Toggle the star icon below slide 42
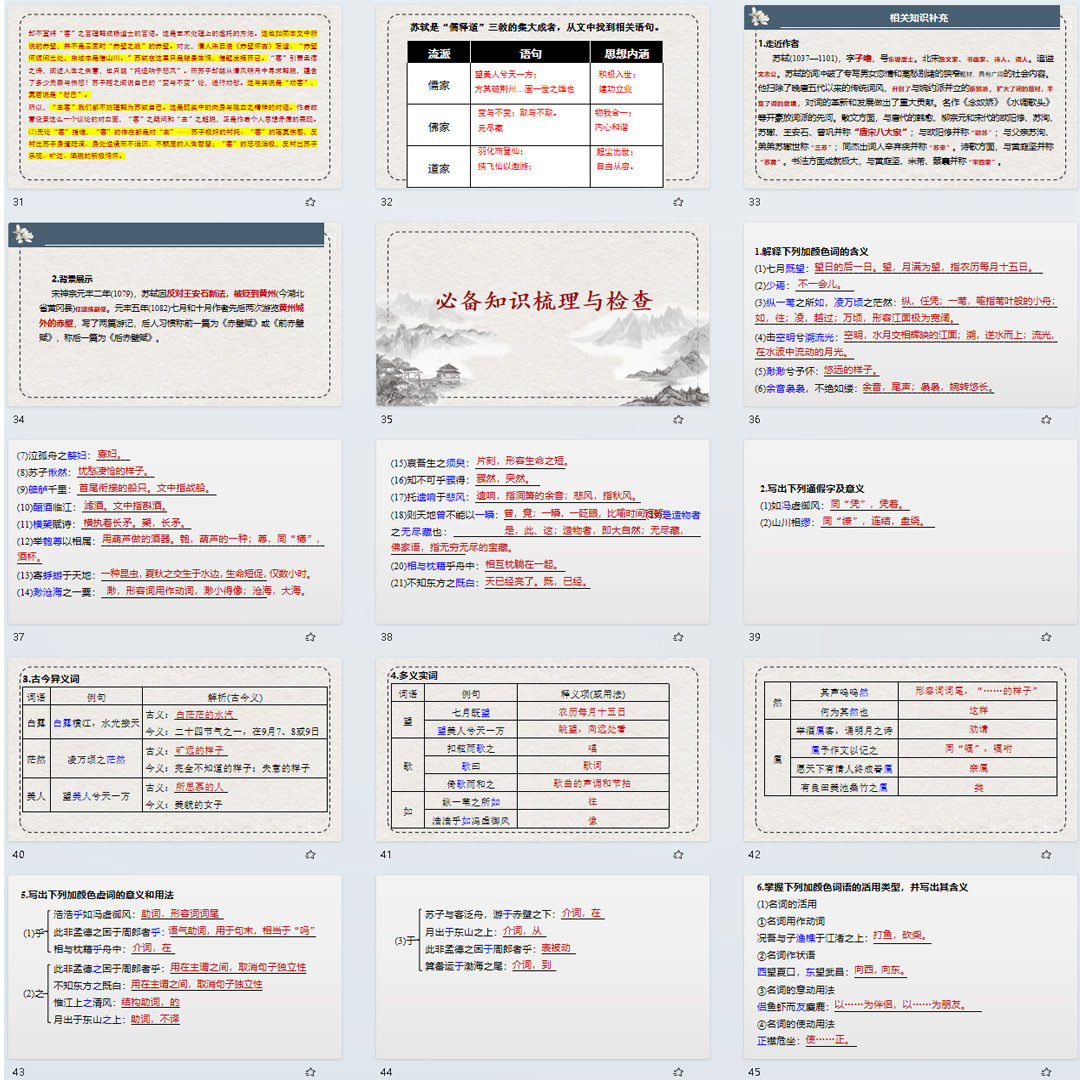Screen dimensions: 1080x1080 click(1046, 855)
